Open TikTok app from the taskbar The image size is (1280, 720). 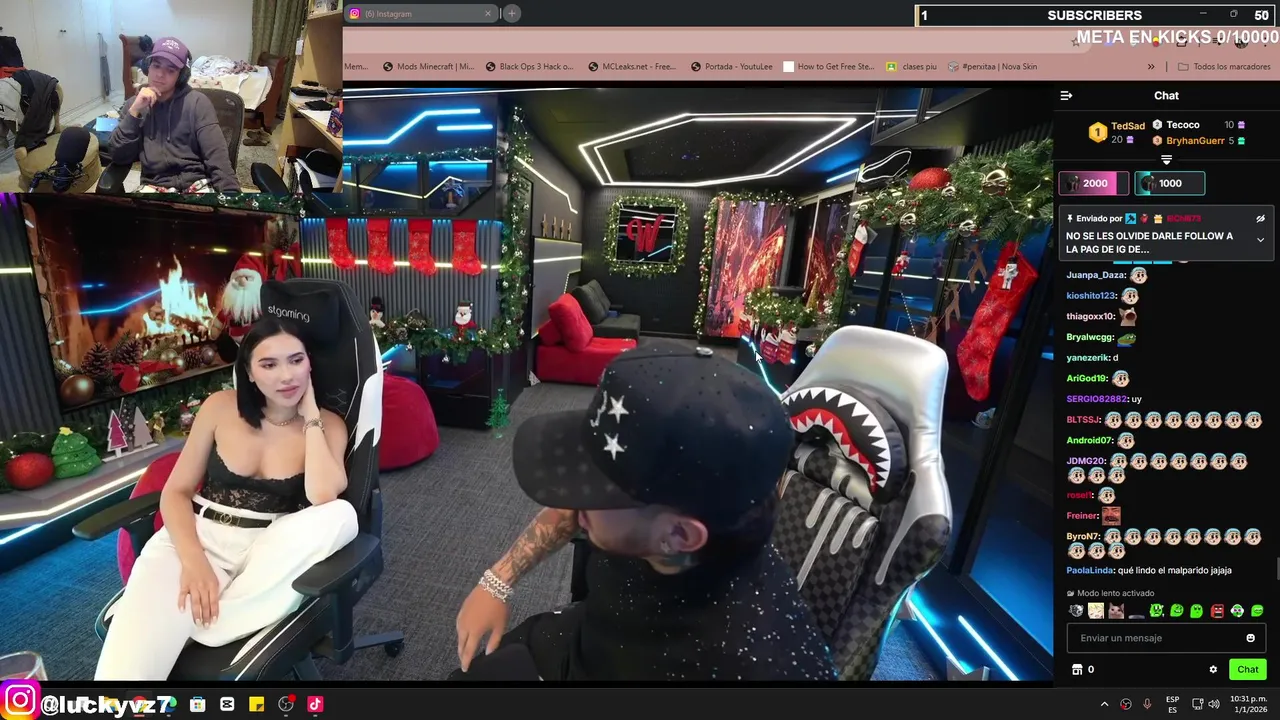pyautogui.click(x=315, y=704)
